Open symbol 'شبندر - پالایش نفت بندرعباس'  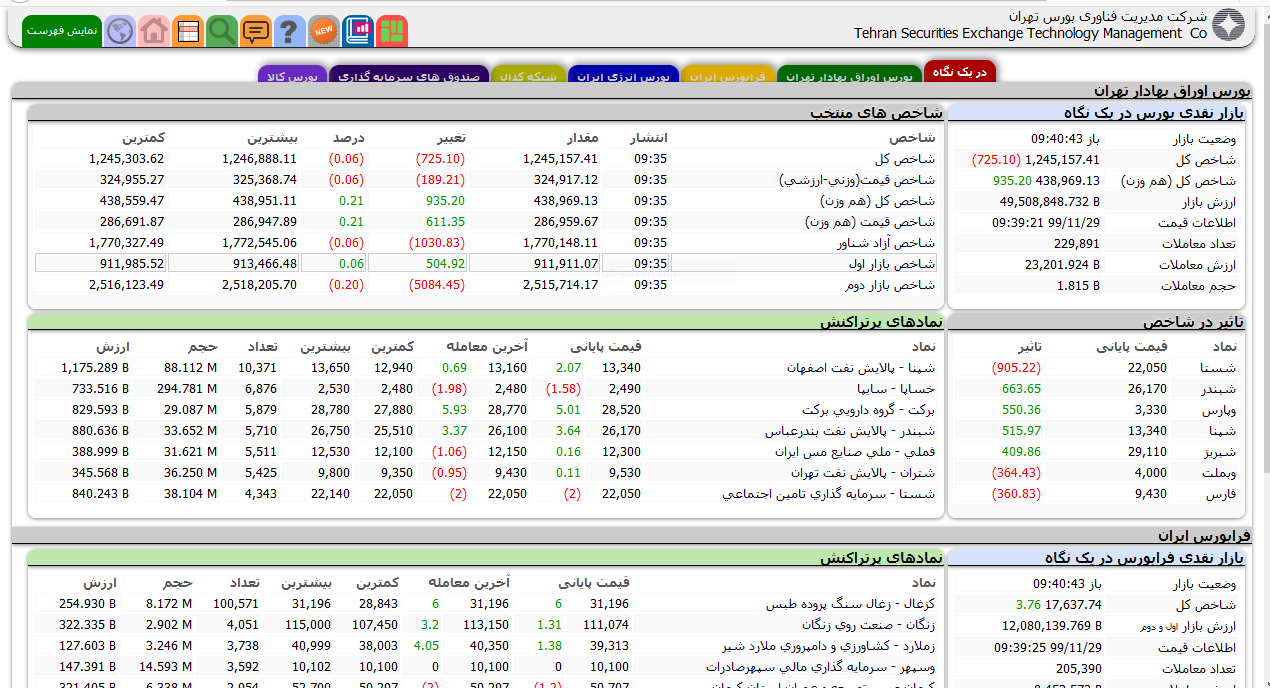coord(850,431)
